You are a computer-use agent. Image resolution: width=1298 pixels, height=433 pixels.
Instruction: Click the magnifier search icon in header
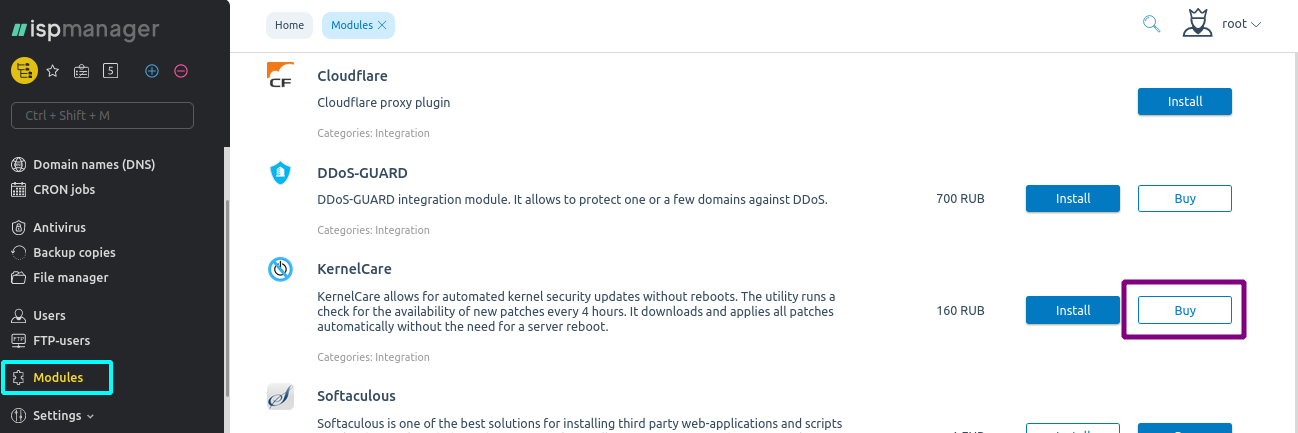coord(1151,24)
